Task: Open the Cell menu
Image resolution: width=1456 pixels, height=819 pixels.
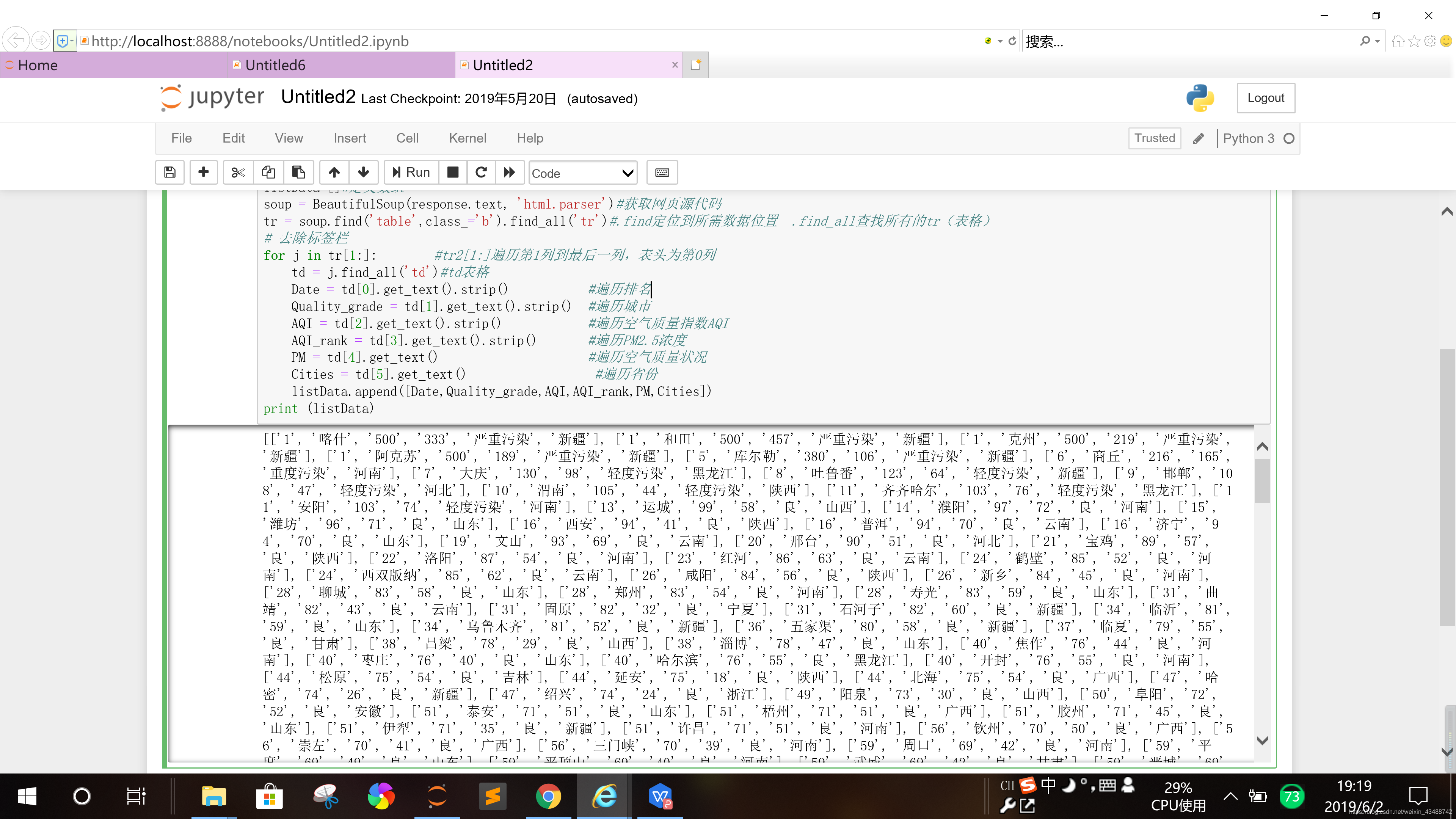Action: pos(407,138)
